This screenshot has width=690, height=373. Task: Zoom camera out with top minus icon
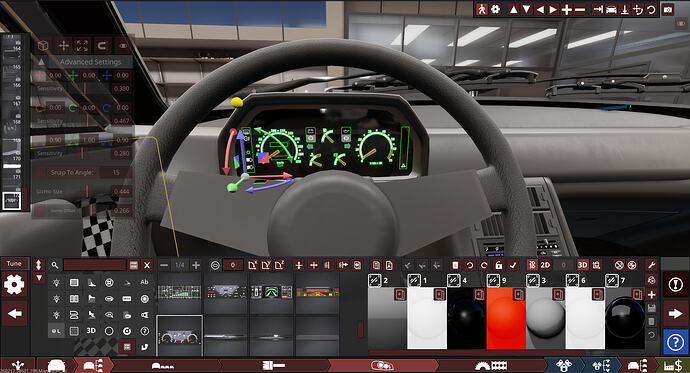[x=580, y=9]
